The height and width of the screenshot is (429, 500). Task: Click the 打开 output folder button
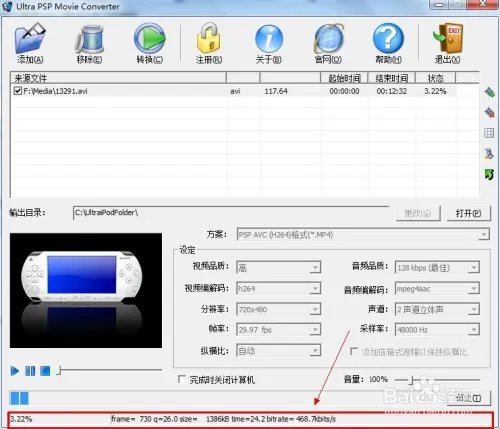tap(468, 213)
